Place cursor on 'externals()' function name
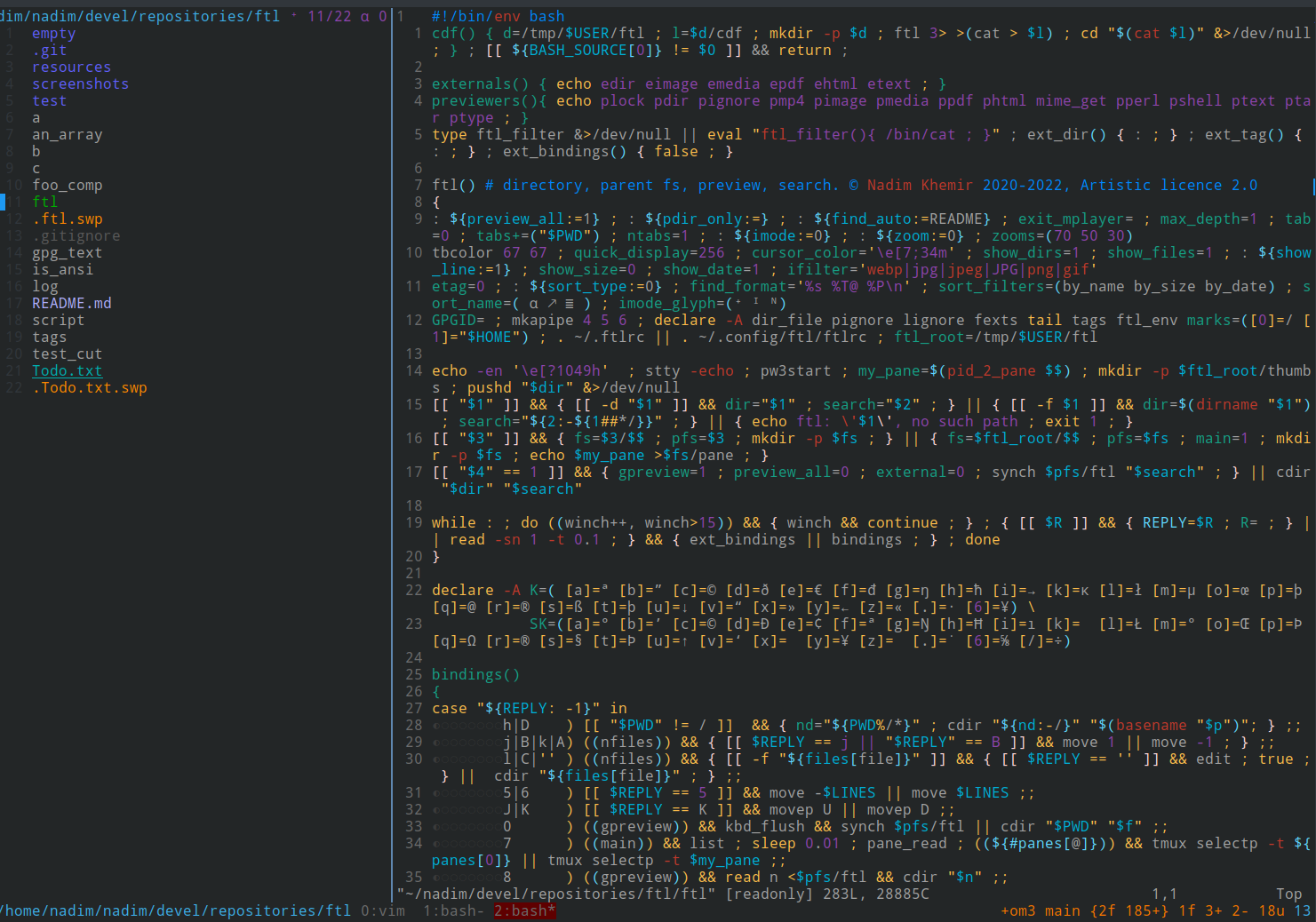This screenshot has width=1316, height=922. 481,84
